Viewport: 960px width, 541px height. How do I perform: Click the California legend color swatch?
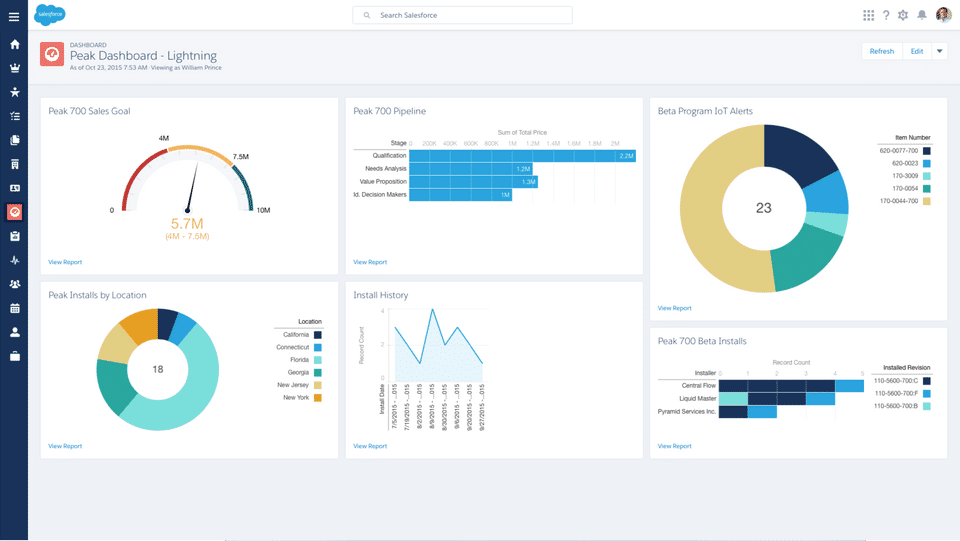[318, 335]
